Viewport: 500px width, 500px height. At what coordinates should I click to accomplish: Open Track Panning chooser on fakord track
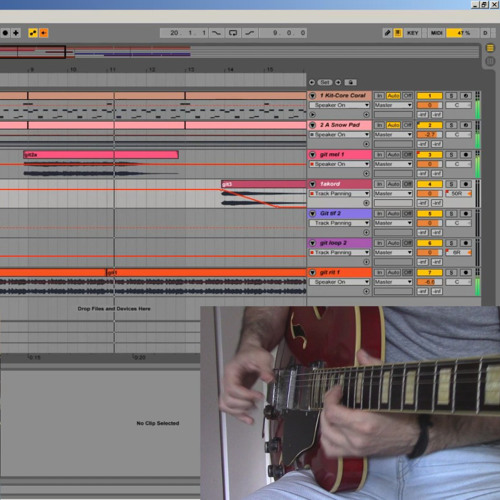click(x=339, y=194)
